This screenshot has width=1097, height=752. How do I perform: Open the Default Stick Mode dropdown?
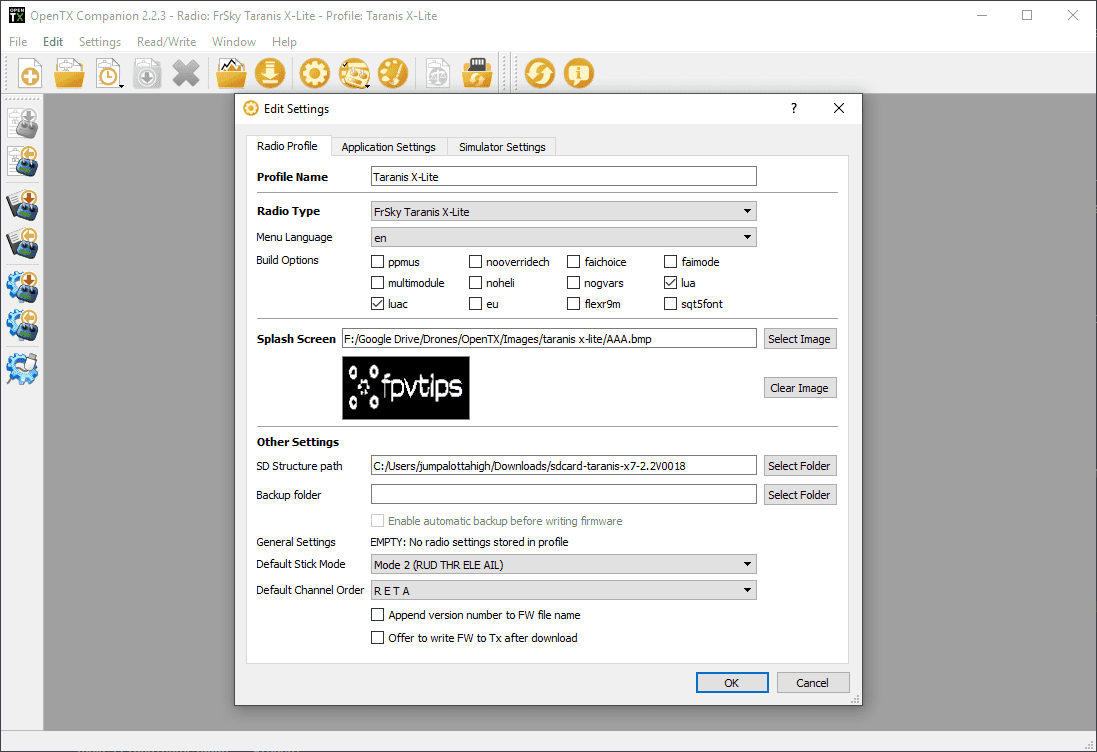[x=563, y=565]
